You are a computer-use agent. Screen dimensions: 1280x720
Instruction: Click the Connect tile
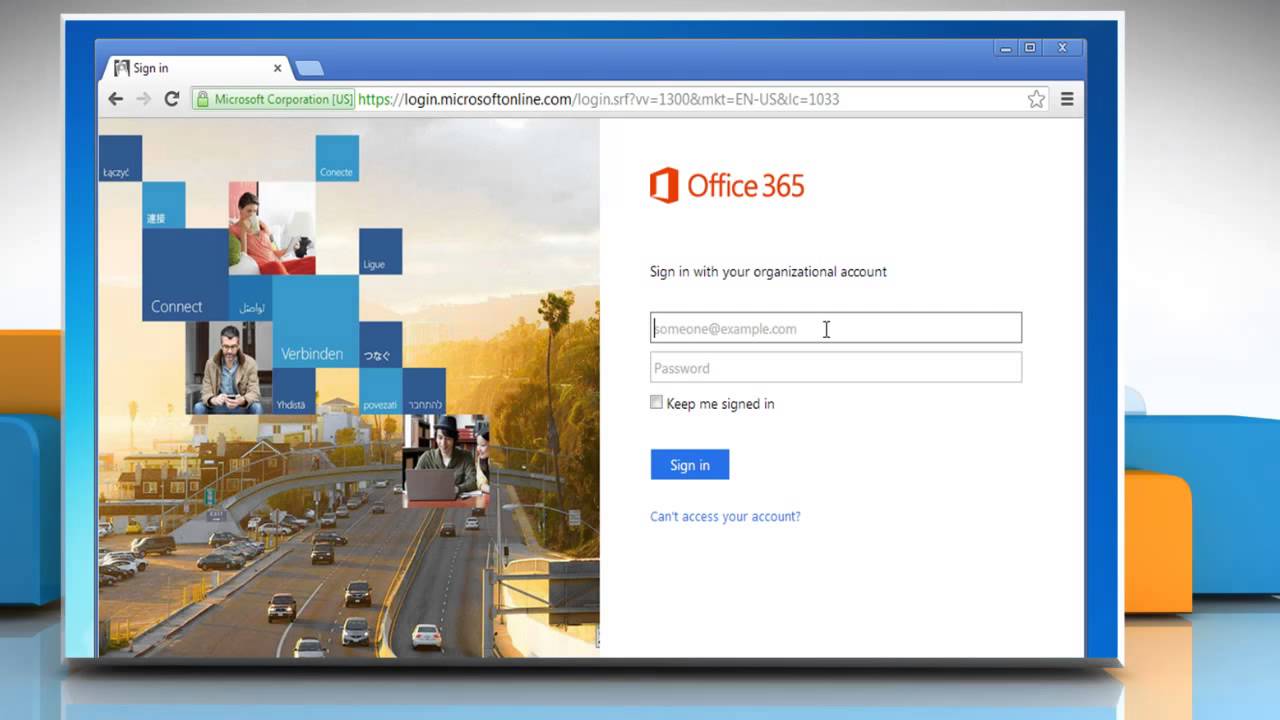(185, 275)
